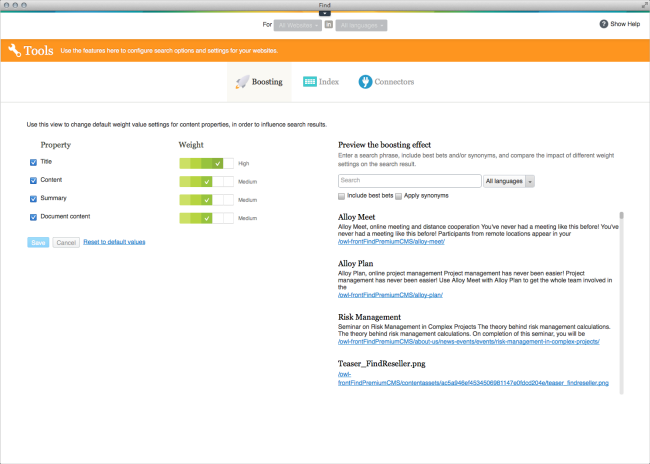This screenshot has height=464, width=650.
Task: Click the Show Help question mark icon
Action: point(604,23)
